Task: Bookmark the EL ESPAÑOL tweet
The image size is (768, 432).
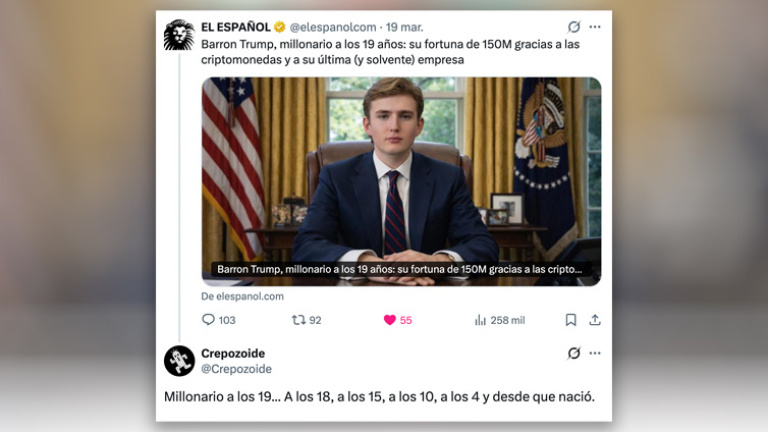Action: [571, 320]
